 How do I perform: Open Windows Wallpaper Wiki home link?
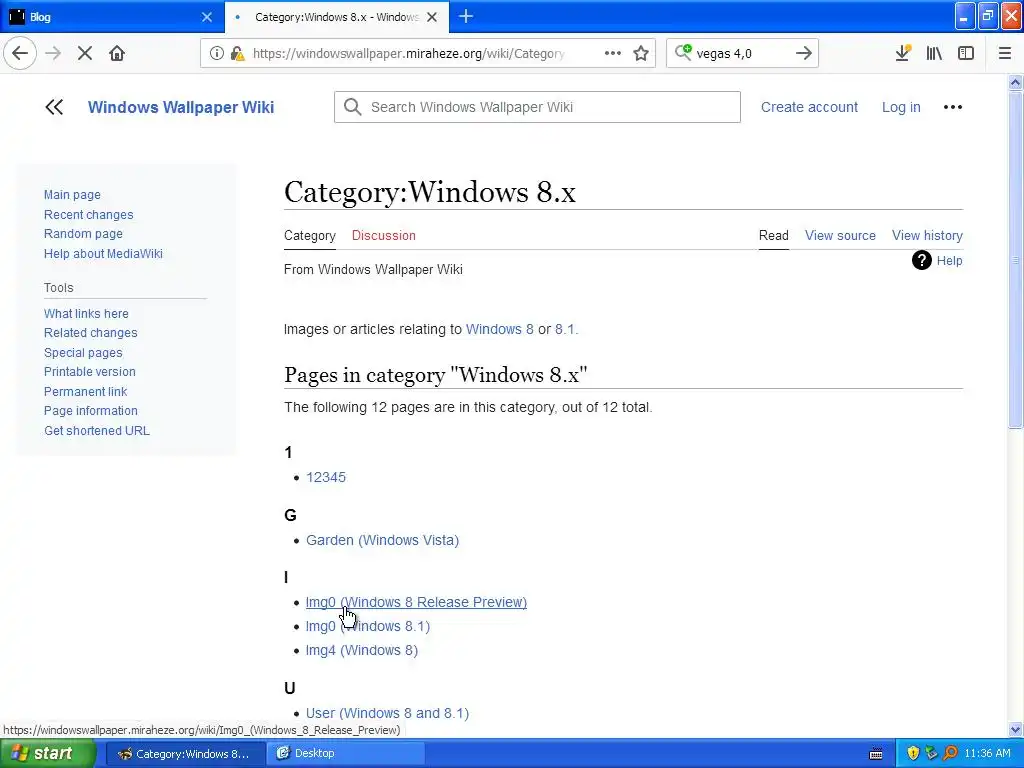click(x=181, y=107)
